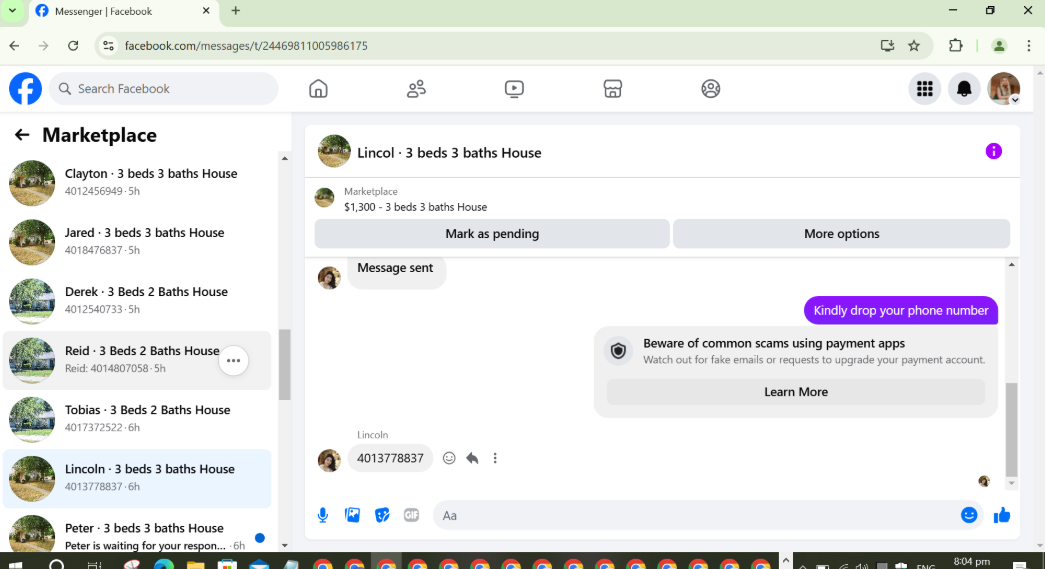Open conversation information icon
The height and width of the screenshot is (569, 1045).
click(x=993, y=151)
